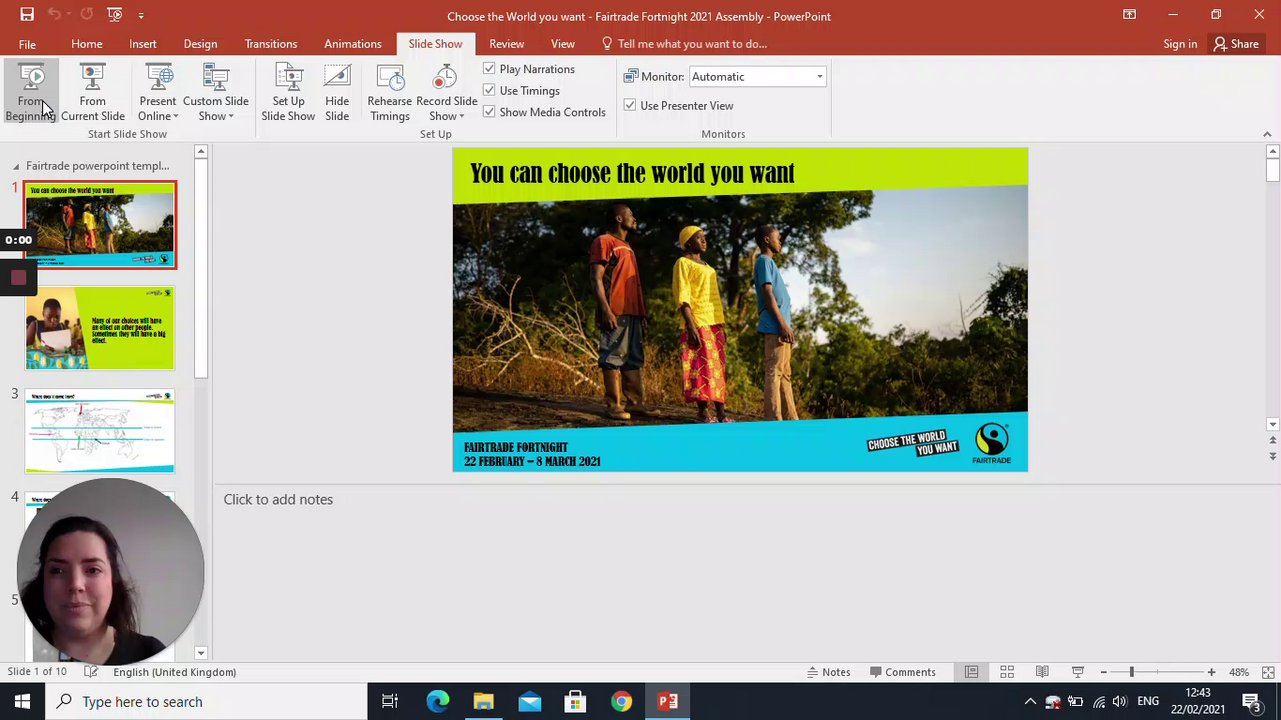Switch to the Insert tab
Screen dimensions: 1281x720
[143, 44]
